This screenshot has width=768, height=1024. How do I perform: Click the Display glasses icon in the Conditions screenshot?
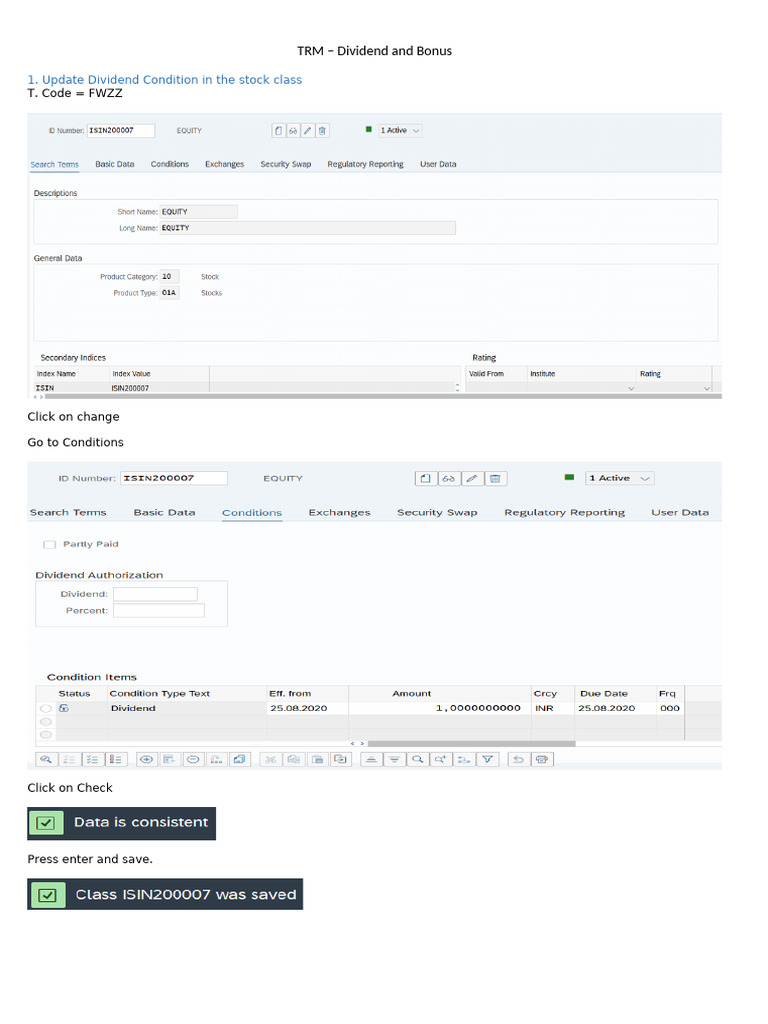(449, 479)
